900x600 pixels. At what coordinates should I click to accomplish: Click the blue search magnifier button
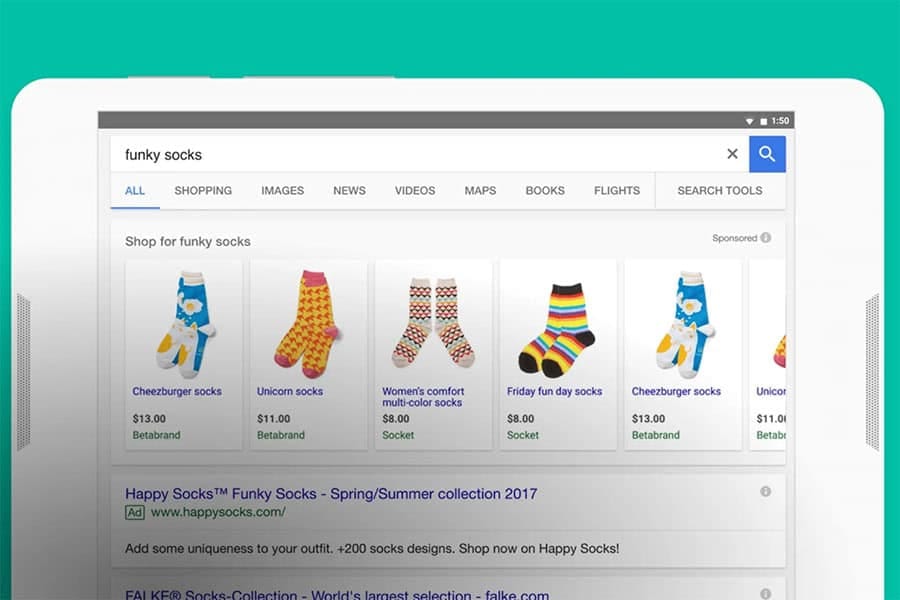tap(767, 154)
